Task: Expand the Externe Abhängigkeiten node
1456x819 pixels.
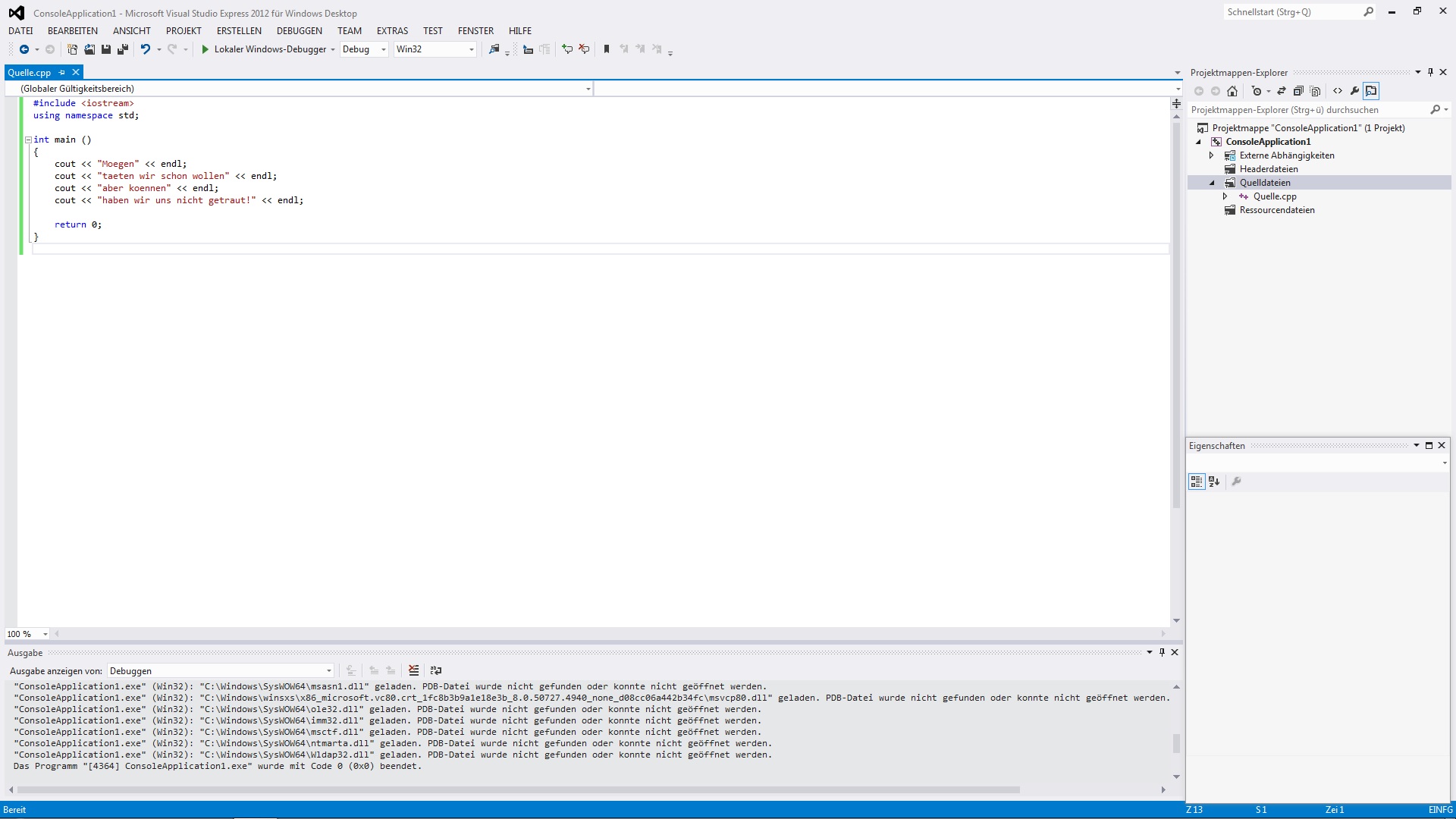Action: [1211, 155]
